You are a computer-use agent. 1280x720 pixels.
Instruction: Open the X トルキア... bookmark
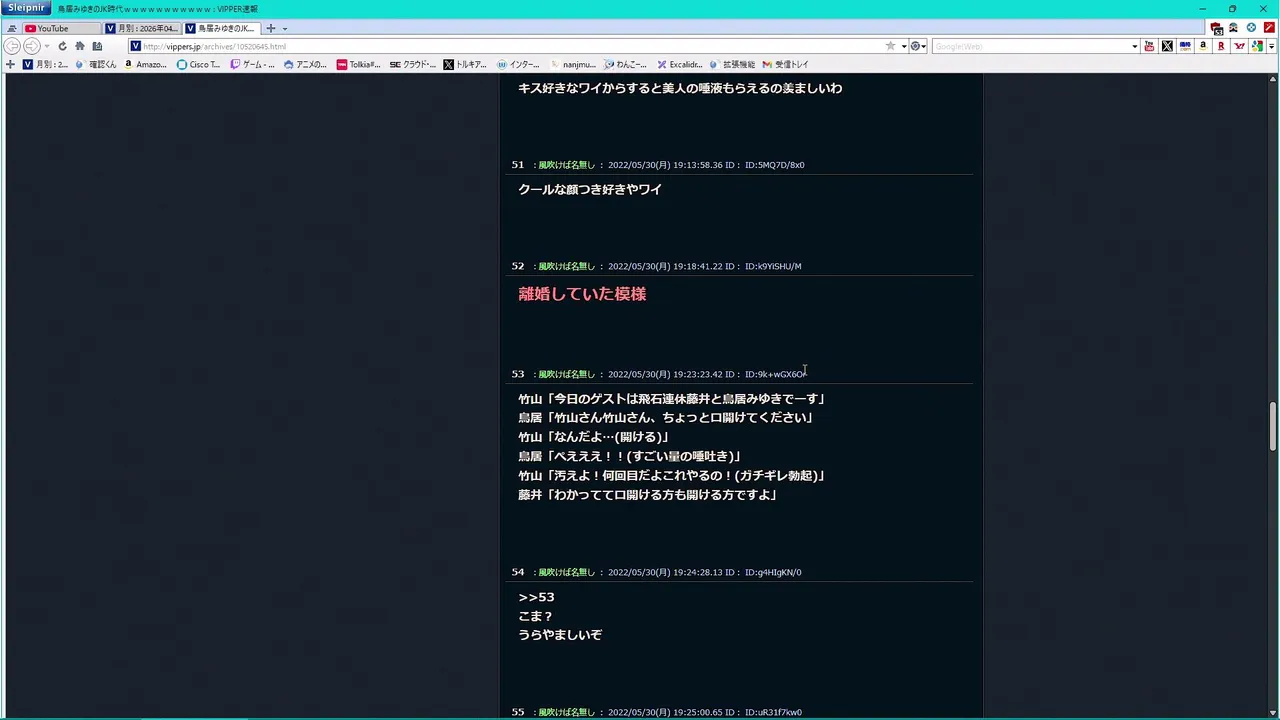coord(465,64)
